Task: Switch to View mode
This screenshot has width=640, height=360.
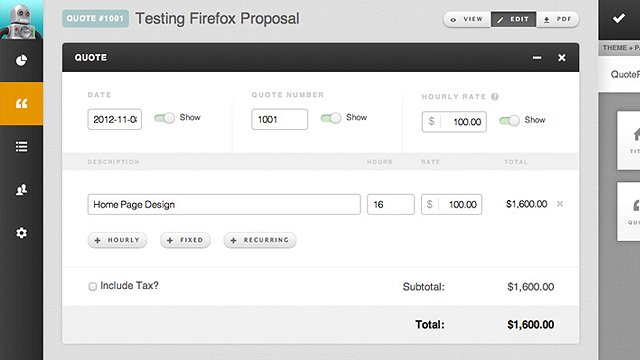Action: pyautogui.click(x=467, y=19)
